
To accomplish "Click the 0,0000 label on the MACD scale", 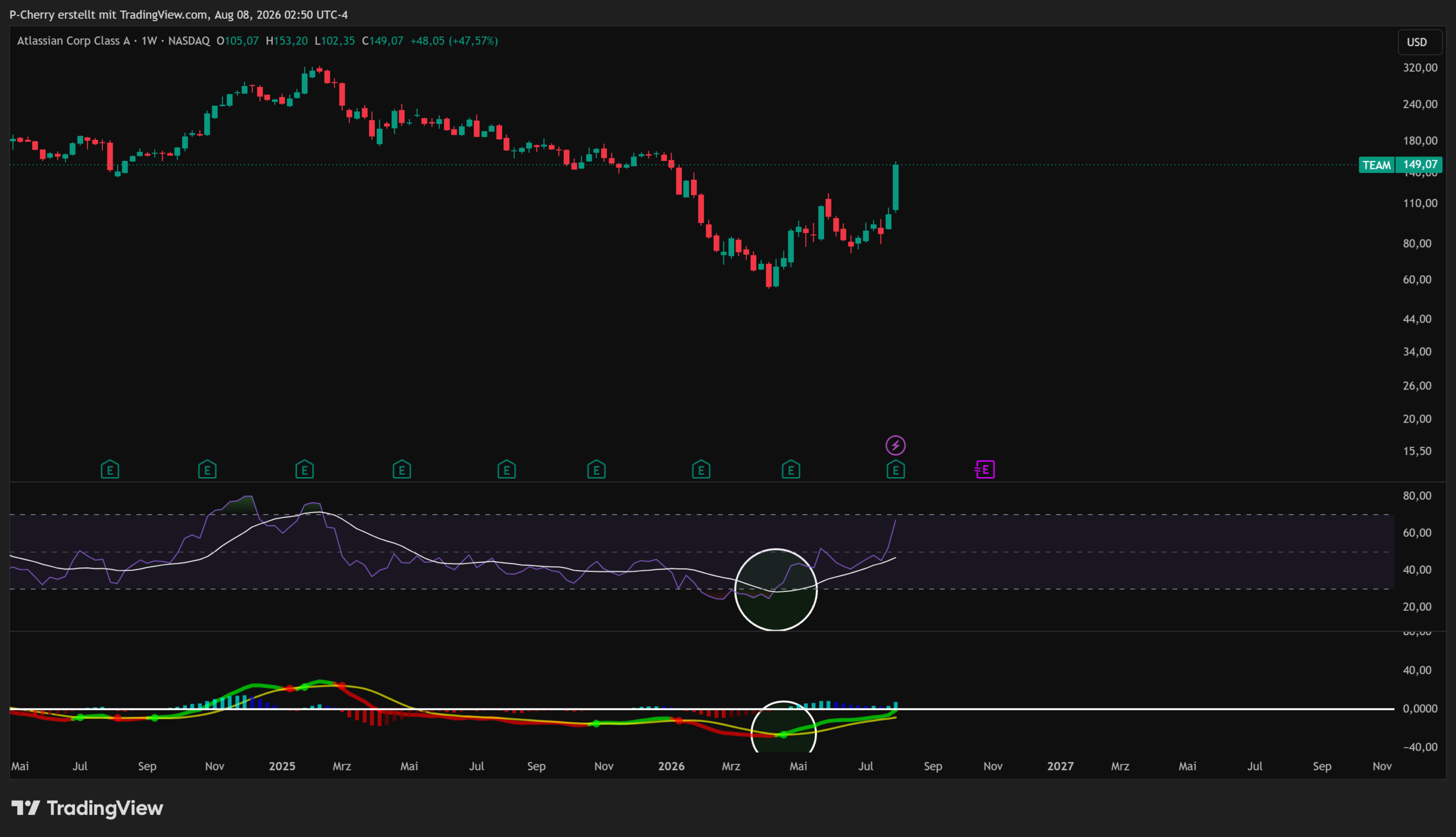I will click(x=1420, y=709).
